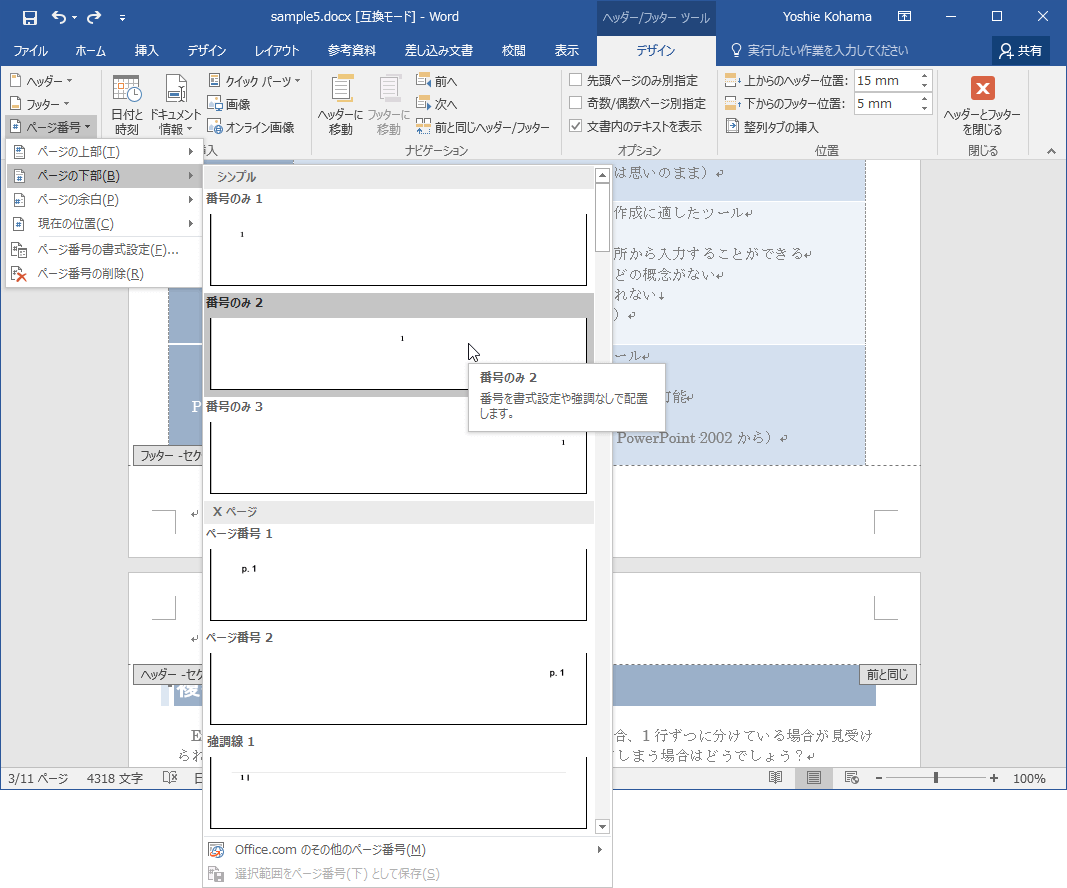Click the lightbulb tell me search box
Screen dimensions: 1067x888
click(x=819, y=50)
